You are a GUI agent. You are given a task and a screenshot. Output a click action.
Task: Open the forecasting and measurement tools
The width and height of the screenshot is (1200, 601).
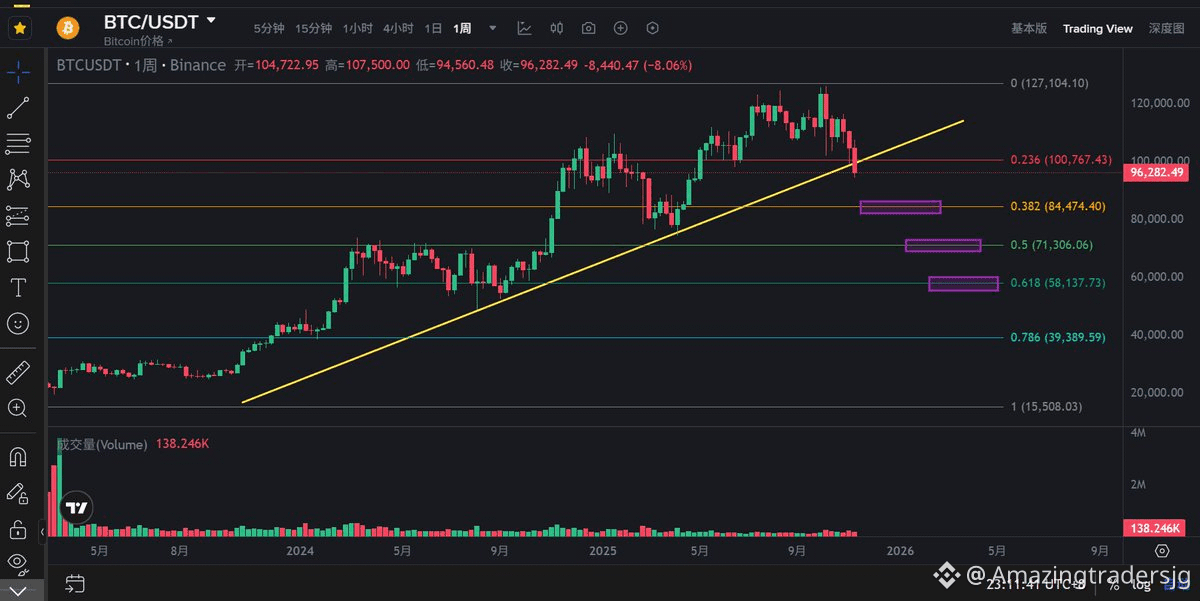(x=18, y=215)
